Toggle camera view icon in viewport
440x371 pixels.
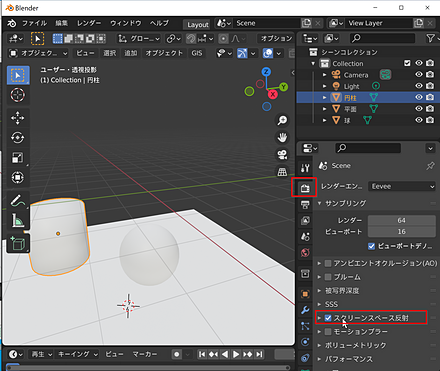282,155
